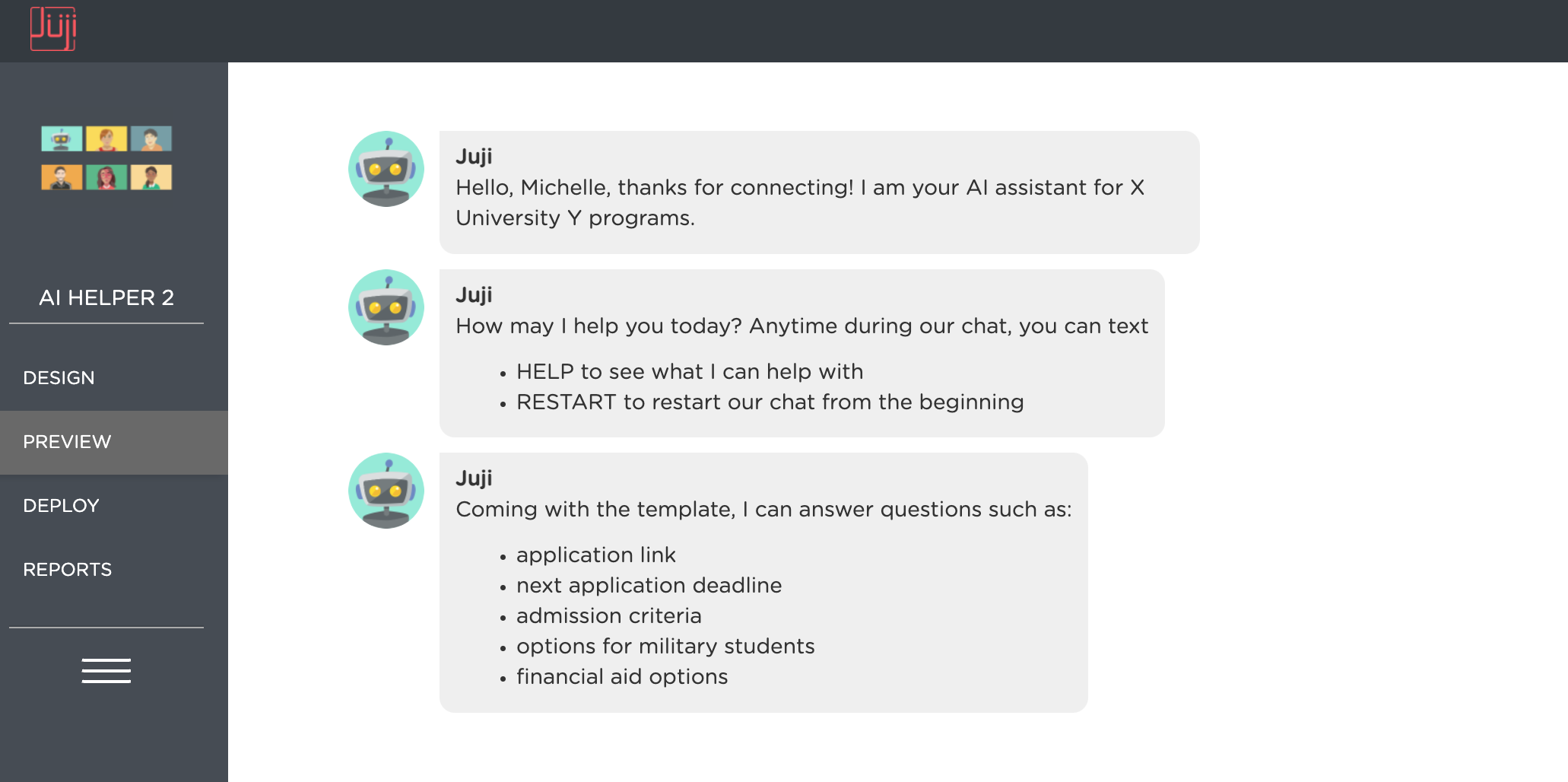Select the bottom-right avatar in the grid

point(151,177)
